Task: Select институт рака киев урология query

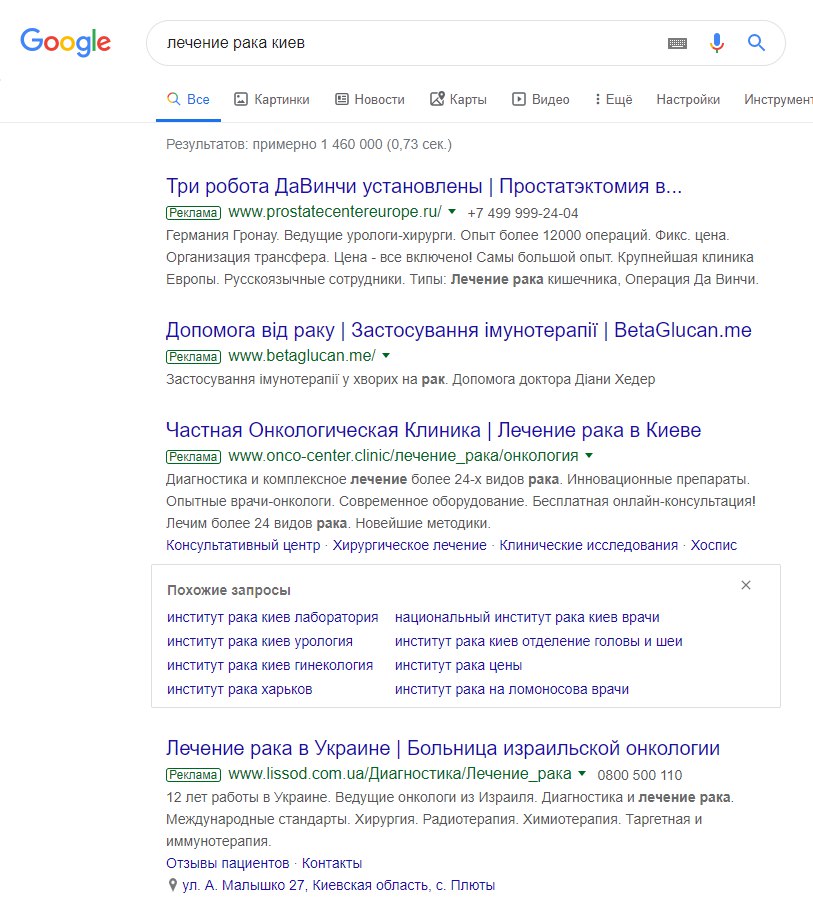Action: pos(260,641)
